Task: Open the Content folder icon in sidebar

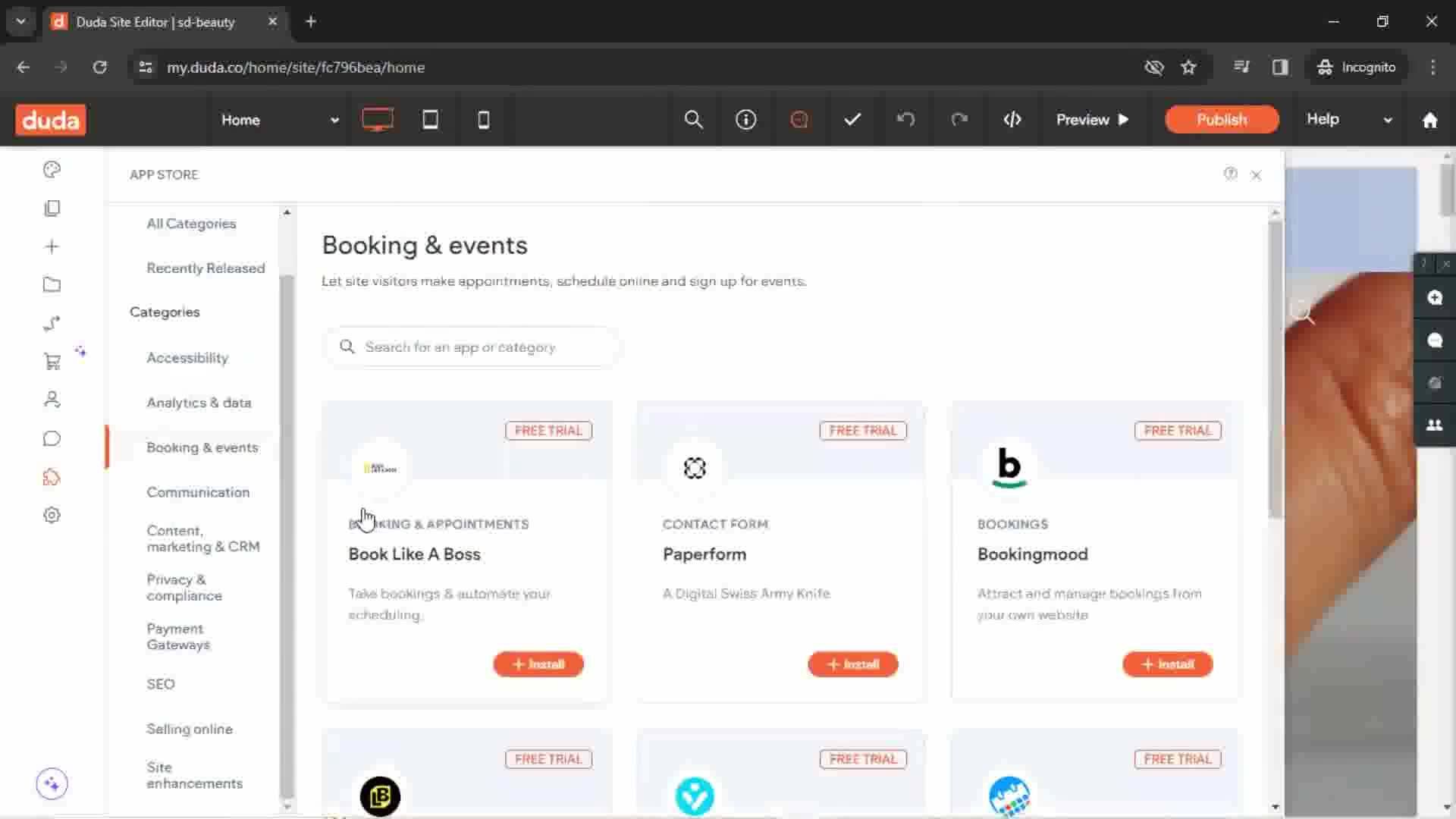Action: click(52, 285)
